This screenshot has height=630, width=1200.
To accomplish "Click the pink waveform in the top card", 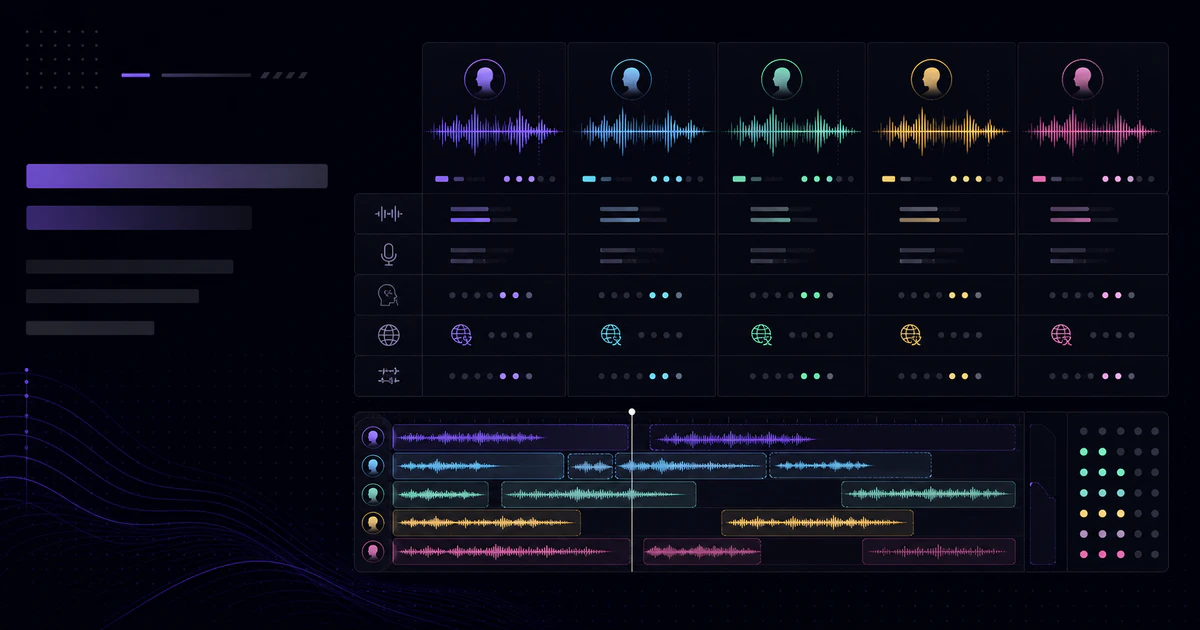I will tap(1093, 131).
